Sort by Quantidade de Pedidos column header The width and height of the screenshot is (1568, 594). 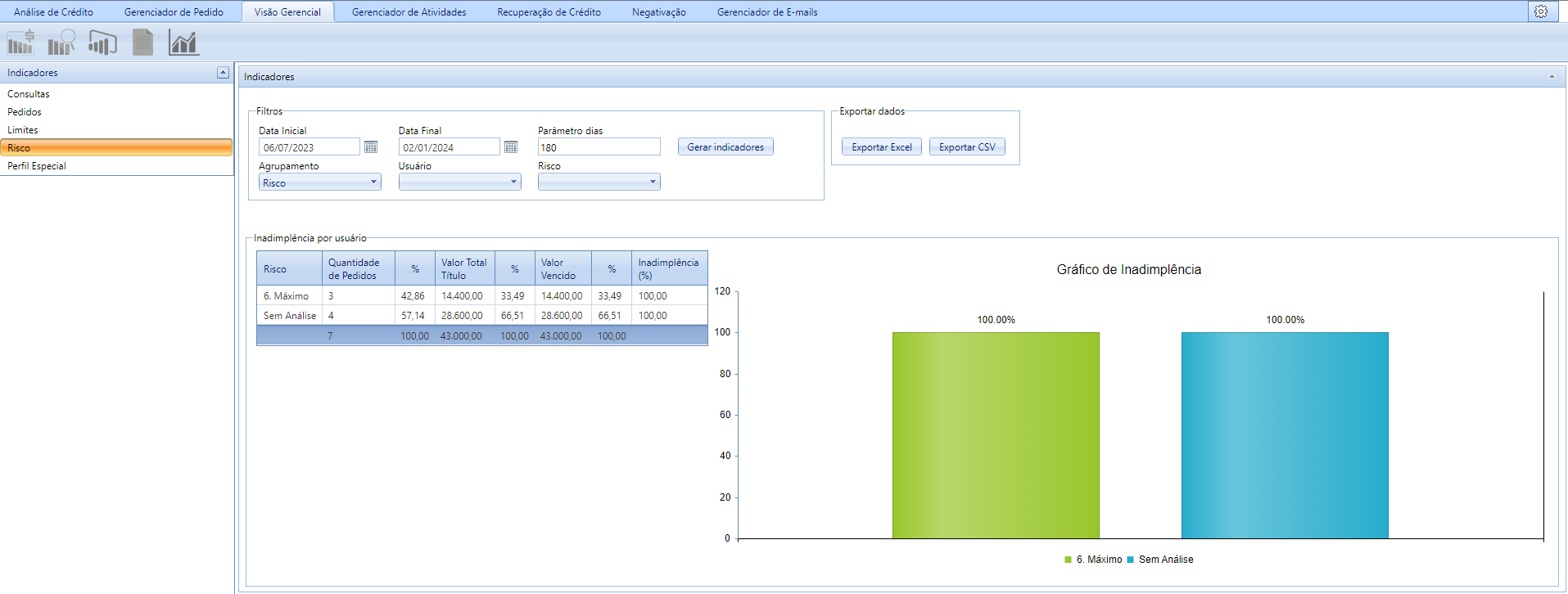[359, 268]
